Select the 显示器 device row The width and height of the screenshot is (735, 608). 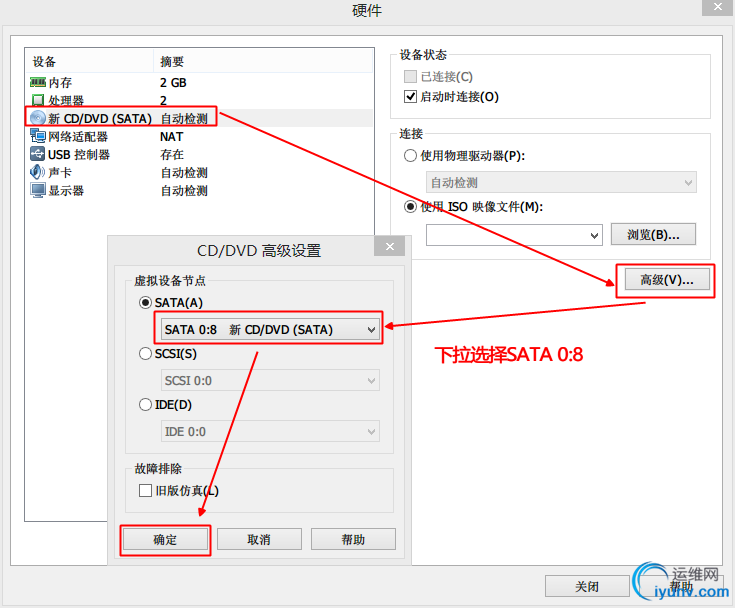pos(200,191)
